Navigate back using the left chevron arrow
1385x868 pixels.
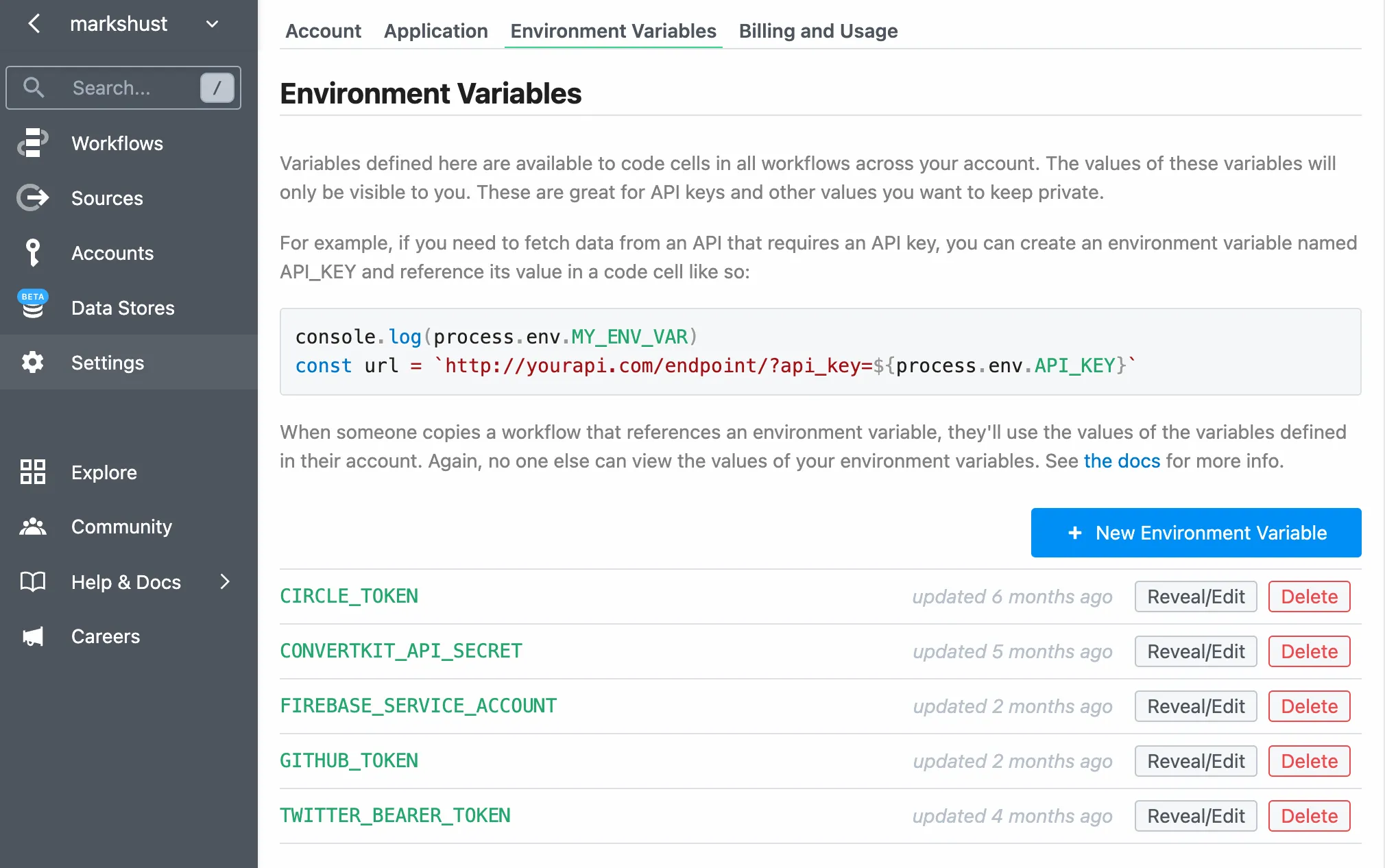(x=34, y=24)
